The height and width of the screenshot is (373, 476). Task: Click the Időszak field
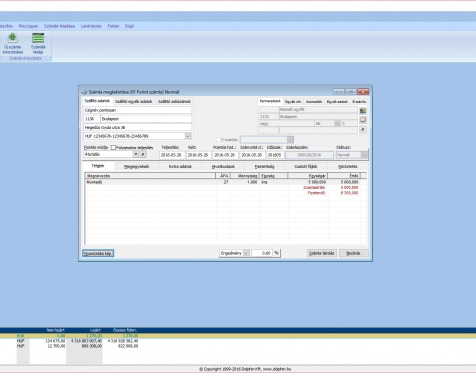[x=275, y=155]
